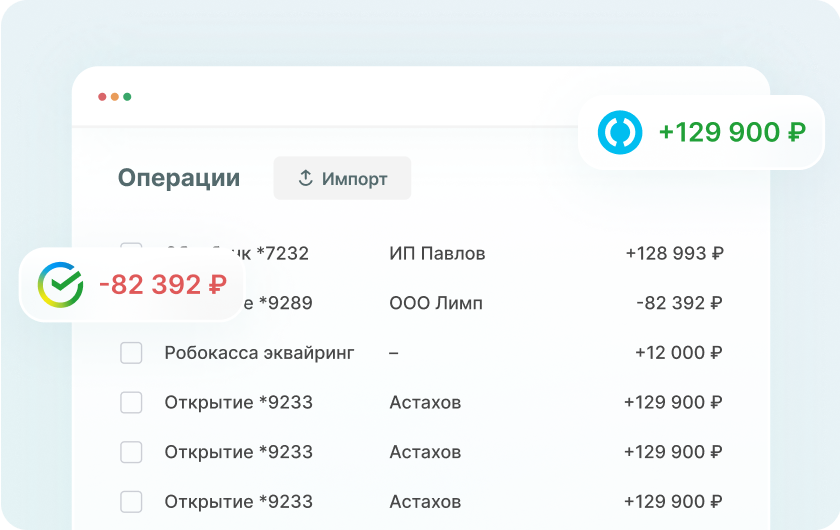Viewport: 840px width, 530px height.
Task: Open the ООО Лимп counterparty
Action: click(436, 303)
